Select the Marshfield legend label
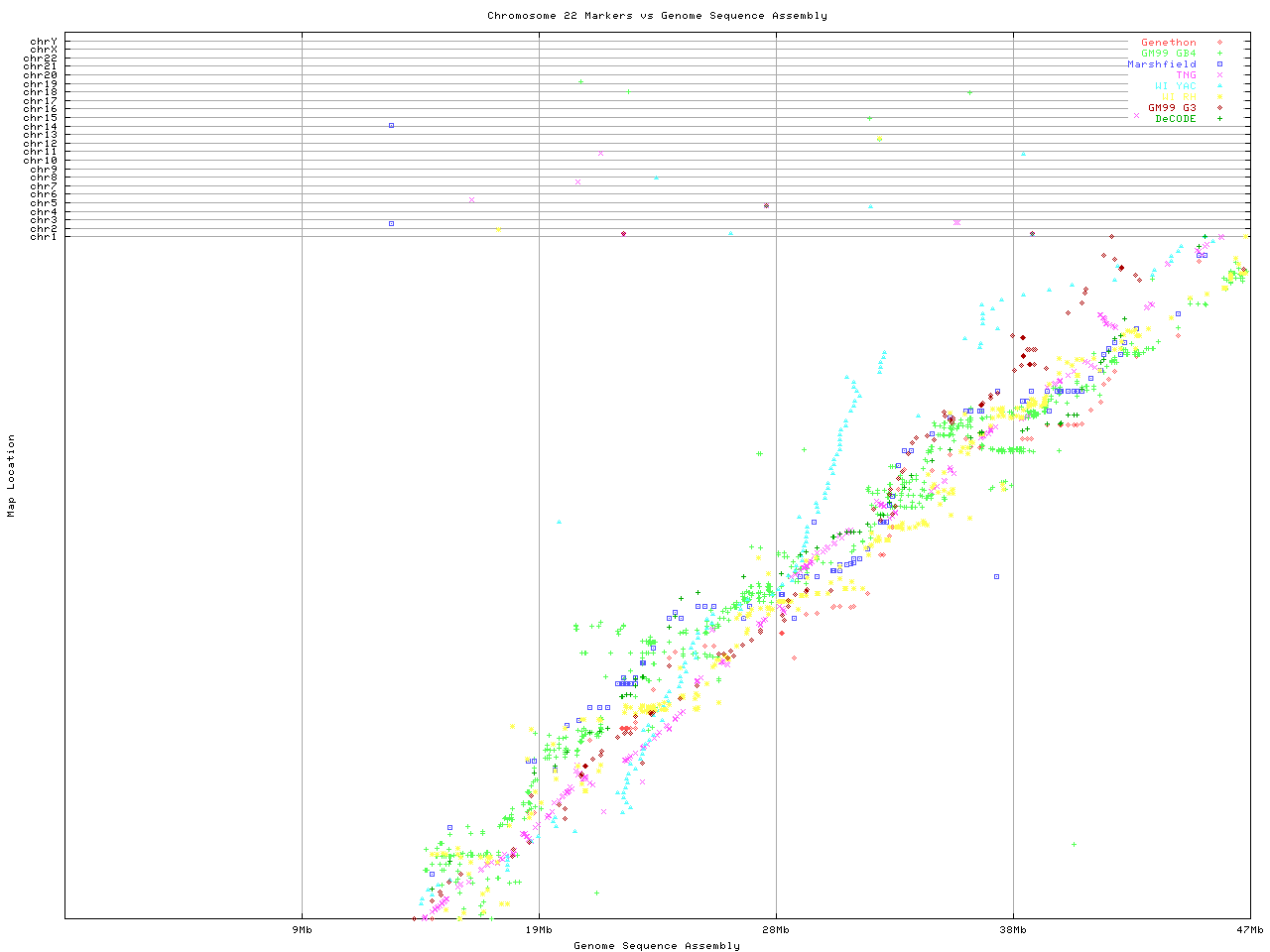The image size is (1270, 952). [1161, 64]
